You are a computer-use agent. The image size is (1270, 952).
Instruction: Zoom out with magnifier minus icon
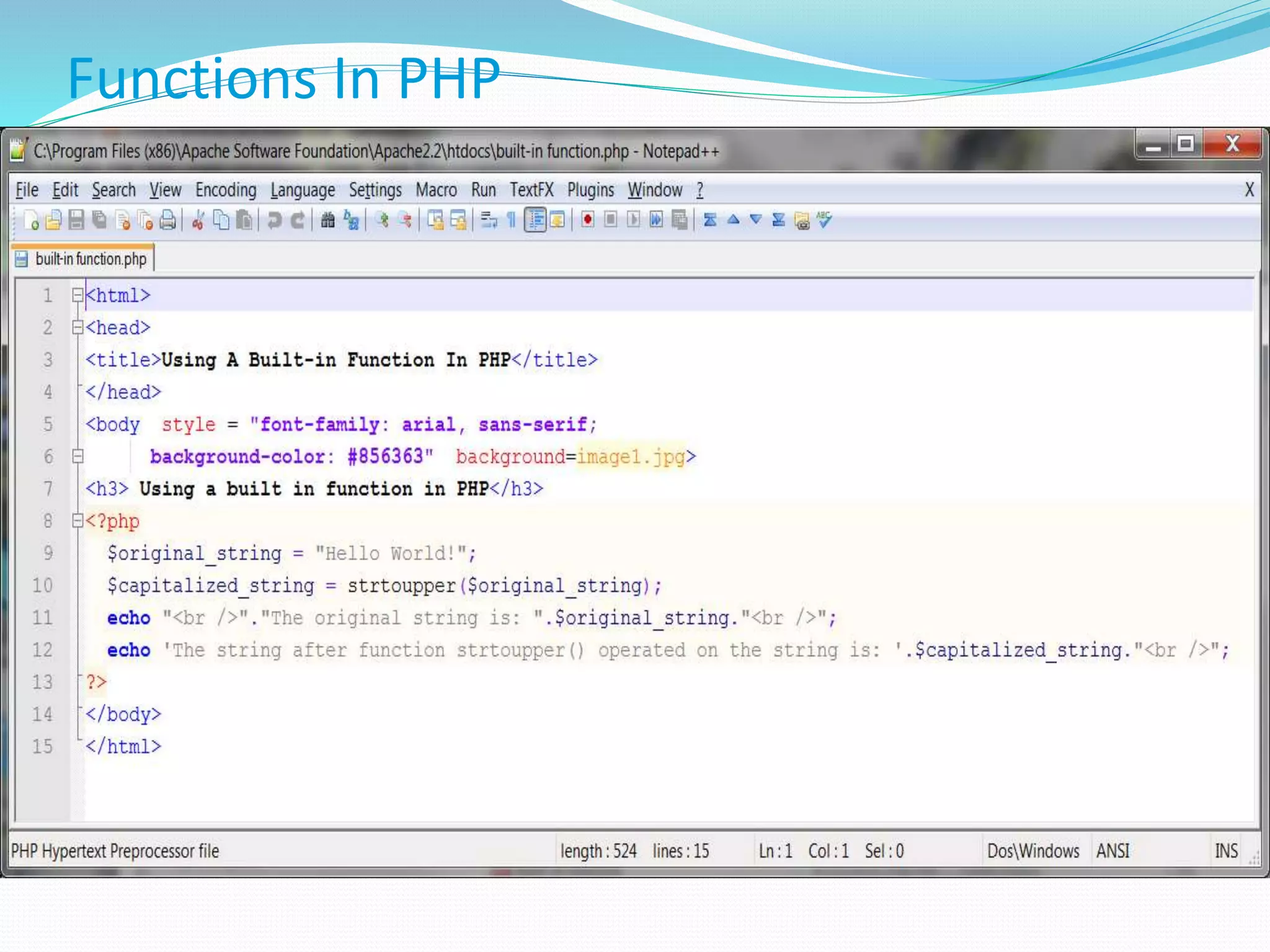point(404,220)
